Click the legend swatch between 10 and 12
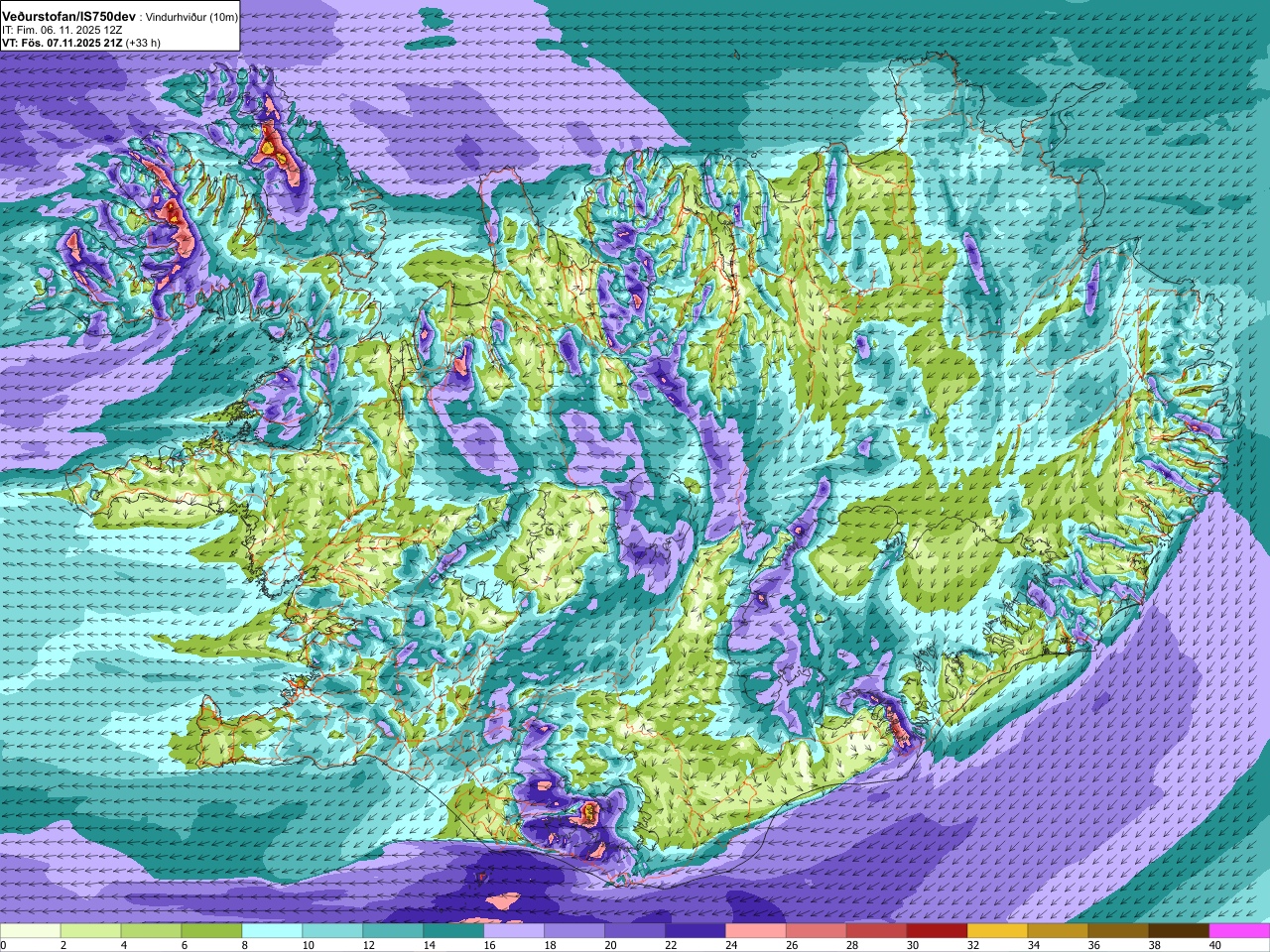The height and width of the screenshot is (952, 1270). pos(333,931)
